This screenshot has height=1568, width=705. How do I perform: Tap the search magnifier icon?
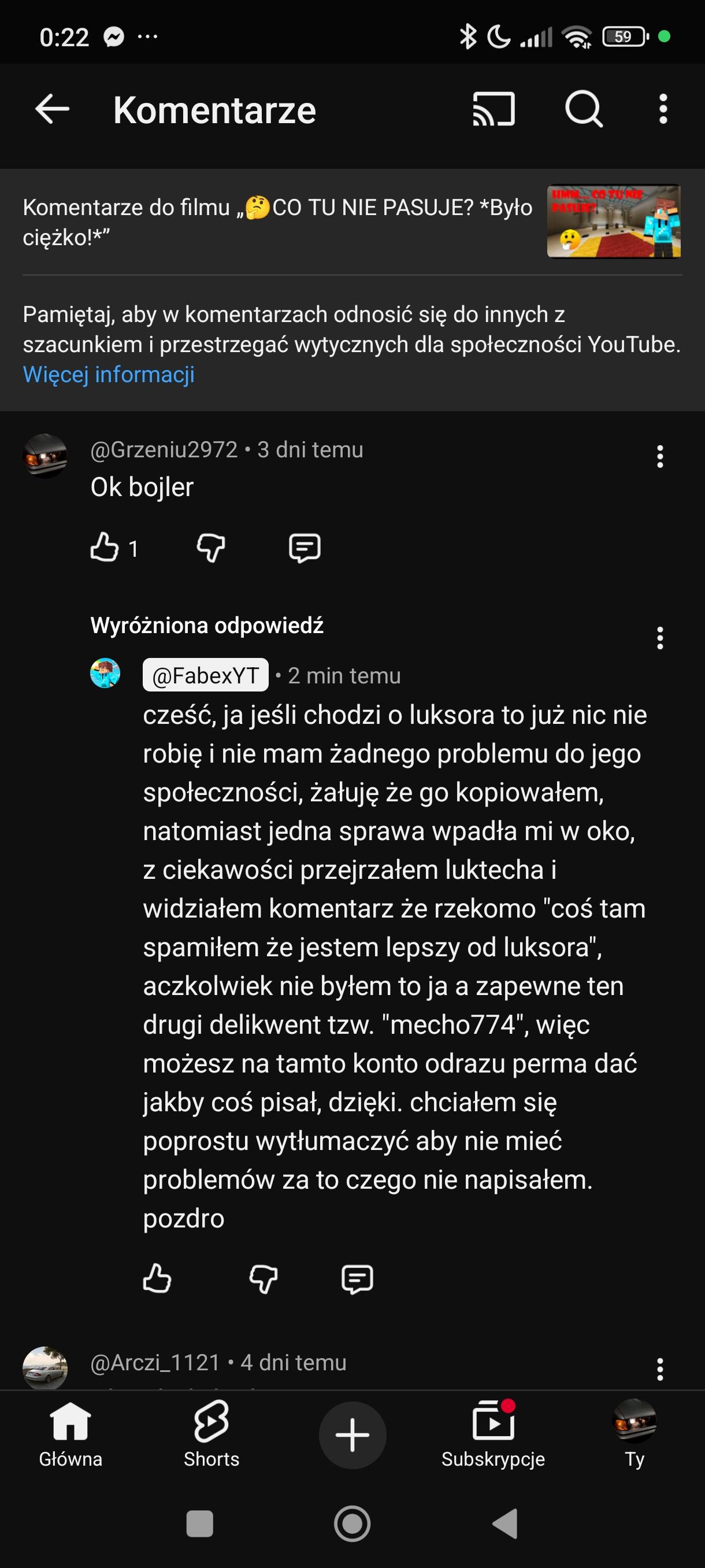pyautogui.click(x=583, y=110)
